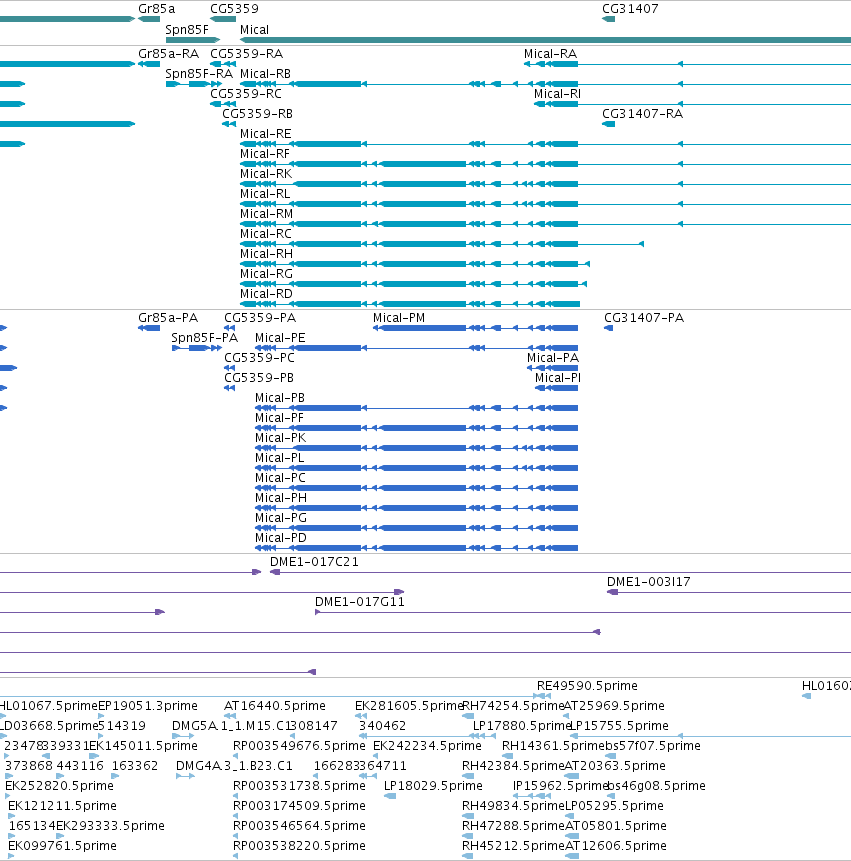
Task: Click EST label RH45212.5prime
Action: click(513, 846)
